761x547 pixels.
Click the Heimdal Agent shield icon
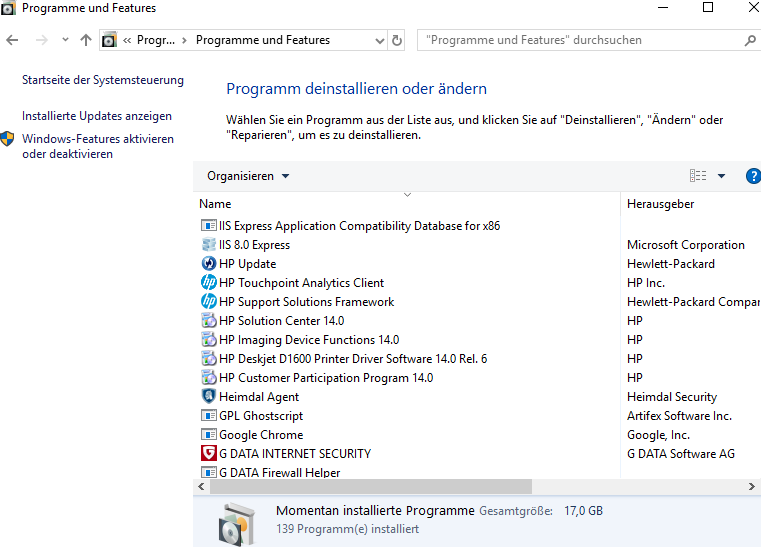pos(209,397)
